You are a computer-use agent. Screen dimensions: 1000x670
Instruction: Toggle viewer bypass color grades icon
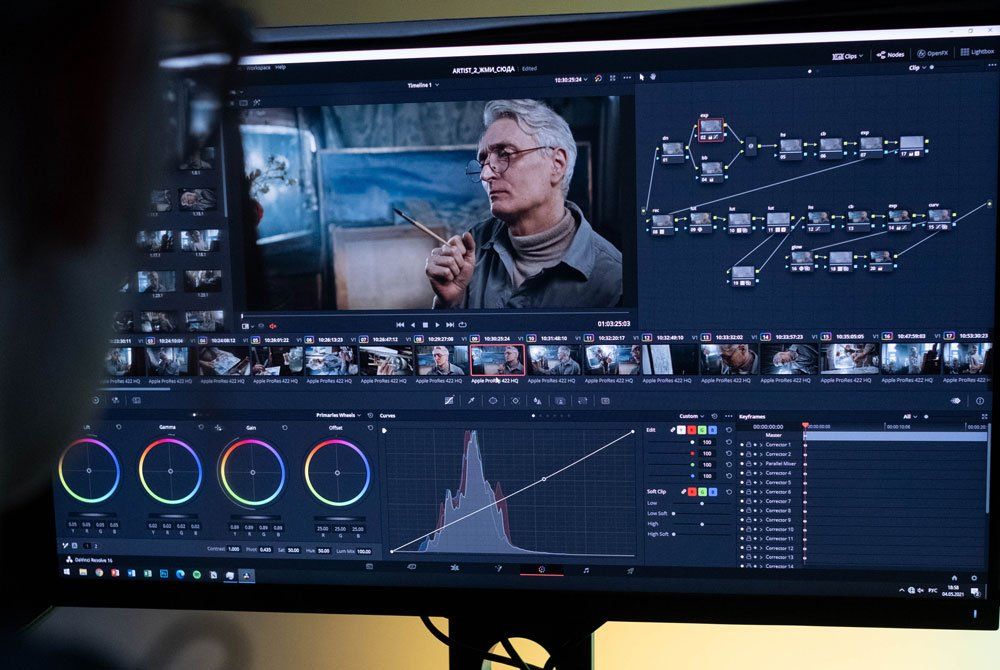click(598, 78)
